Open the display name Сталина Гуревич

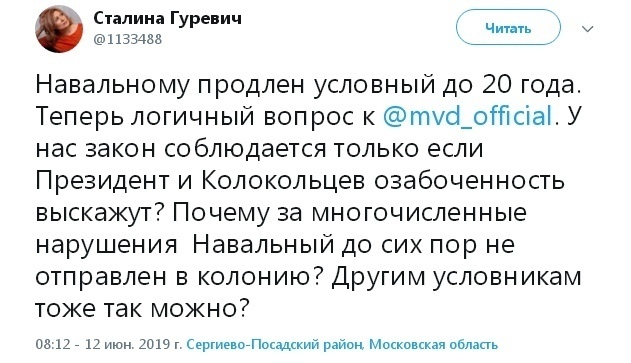coord(167,19)
